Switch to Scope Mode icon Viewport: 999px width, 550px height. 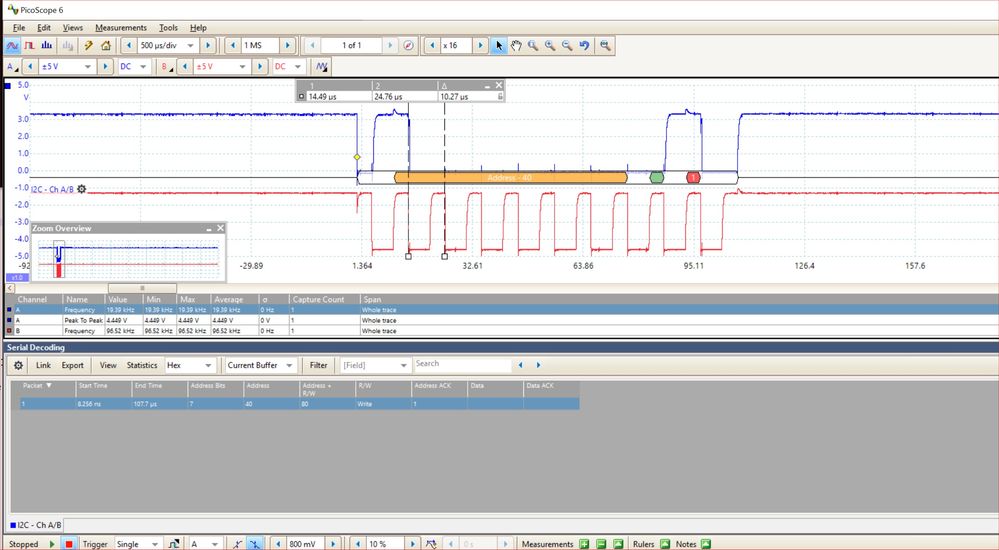[x=12, y=46]
